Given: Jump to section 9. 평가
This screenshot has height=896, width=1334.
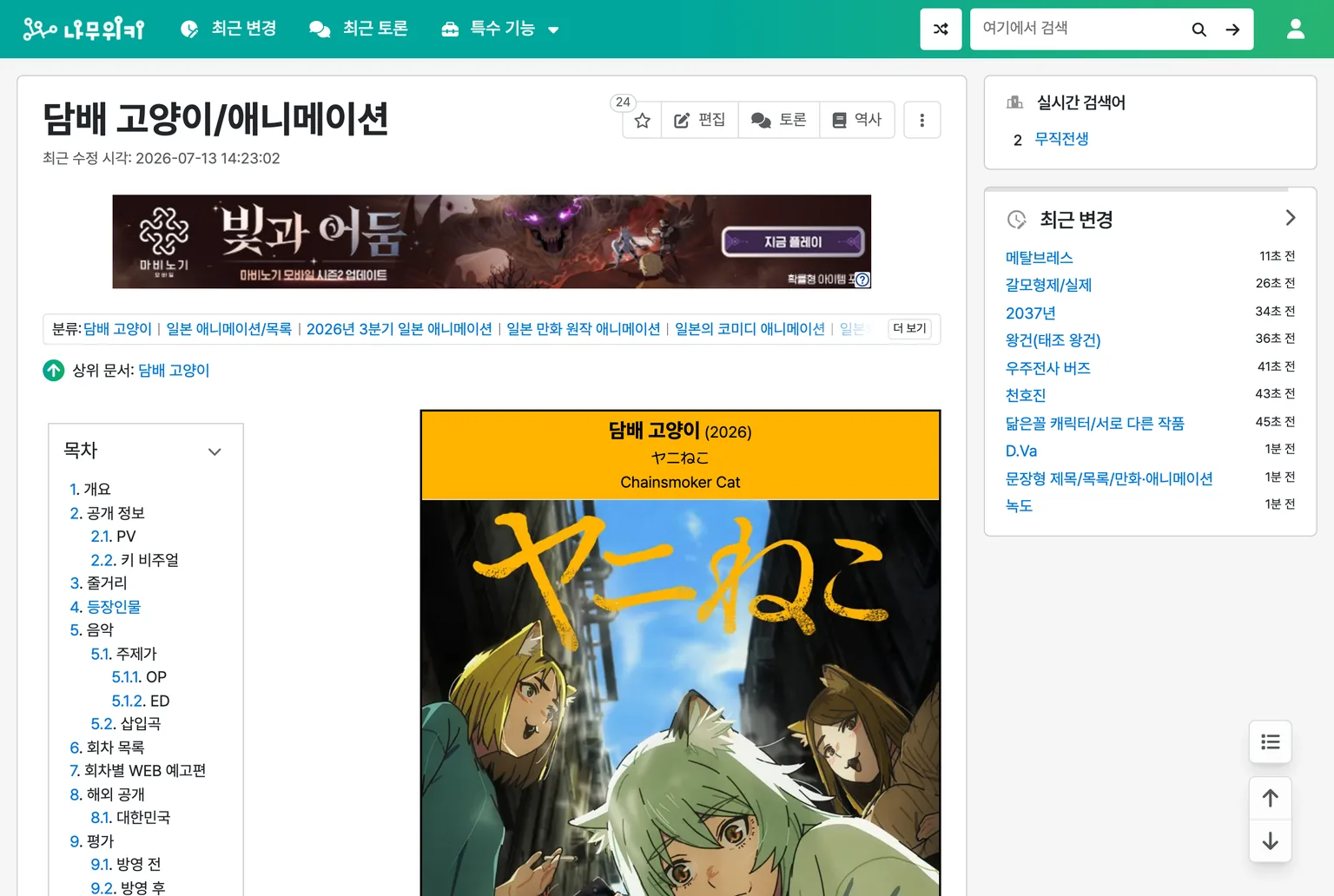Looking at the screenshot, I should click(x=92, y=841).
